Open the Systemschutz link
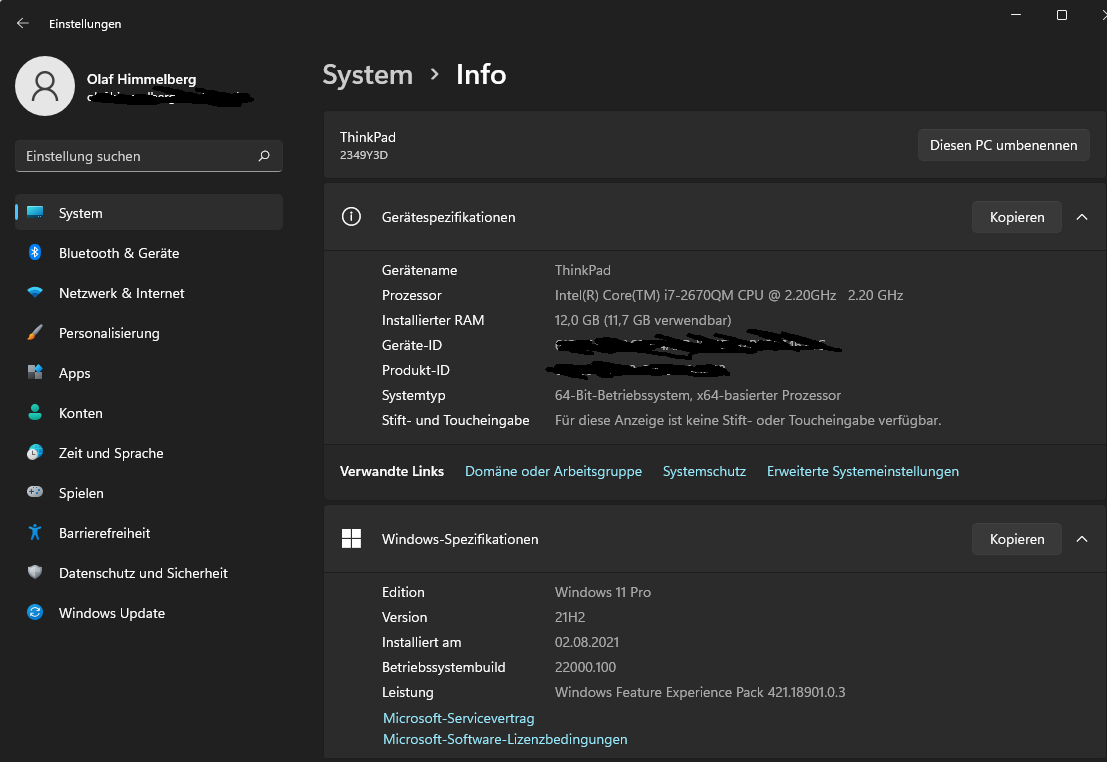1107x762 pixels. pos(704,471)
